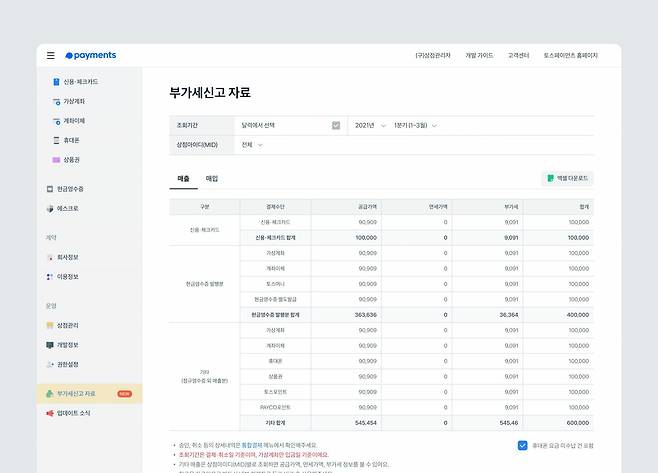This screenshot has width=658, height=473.
Task: Click the 달력에서 선택 date input field
Action: point(291,125)
